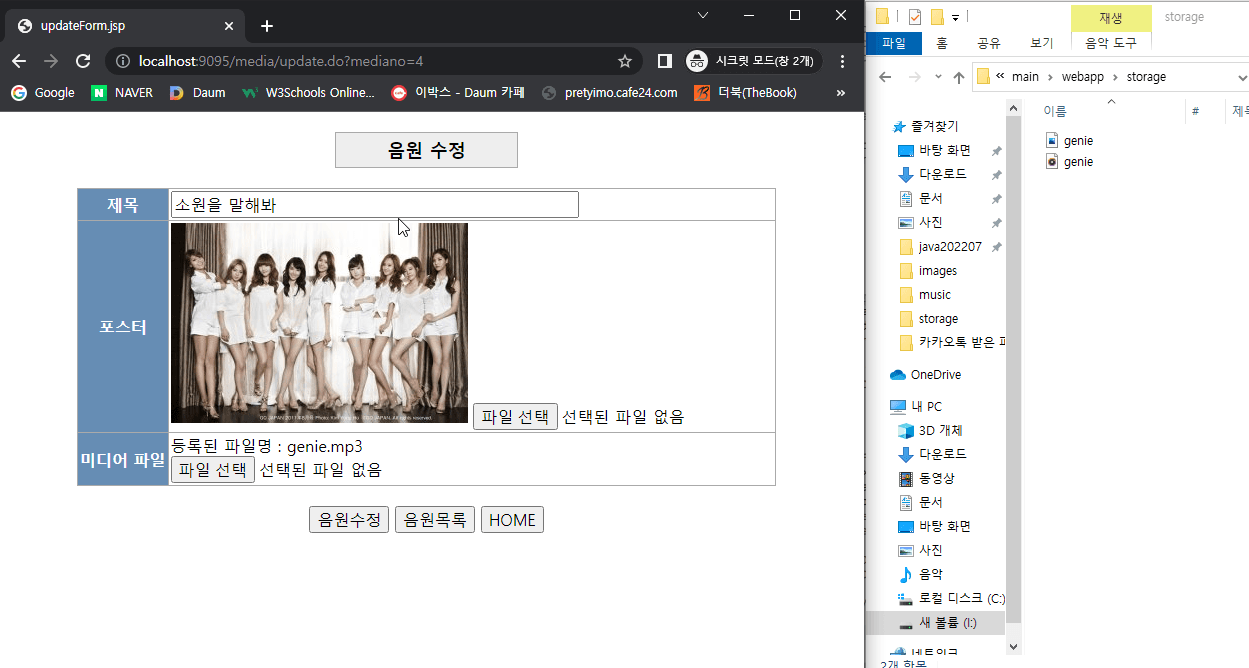Open Chrome side panel icon
Viewport: 1249px width, 668px height.
[664, 61]
